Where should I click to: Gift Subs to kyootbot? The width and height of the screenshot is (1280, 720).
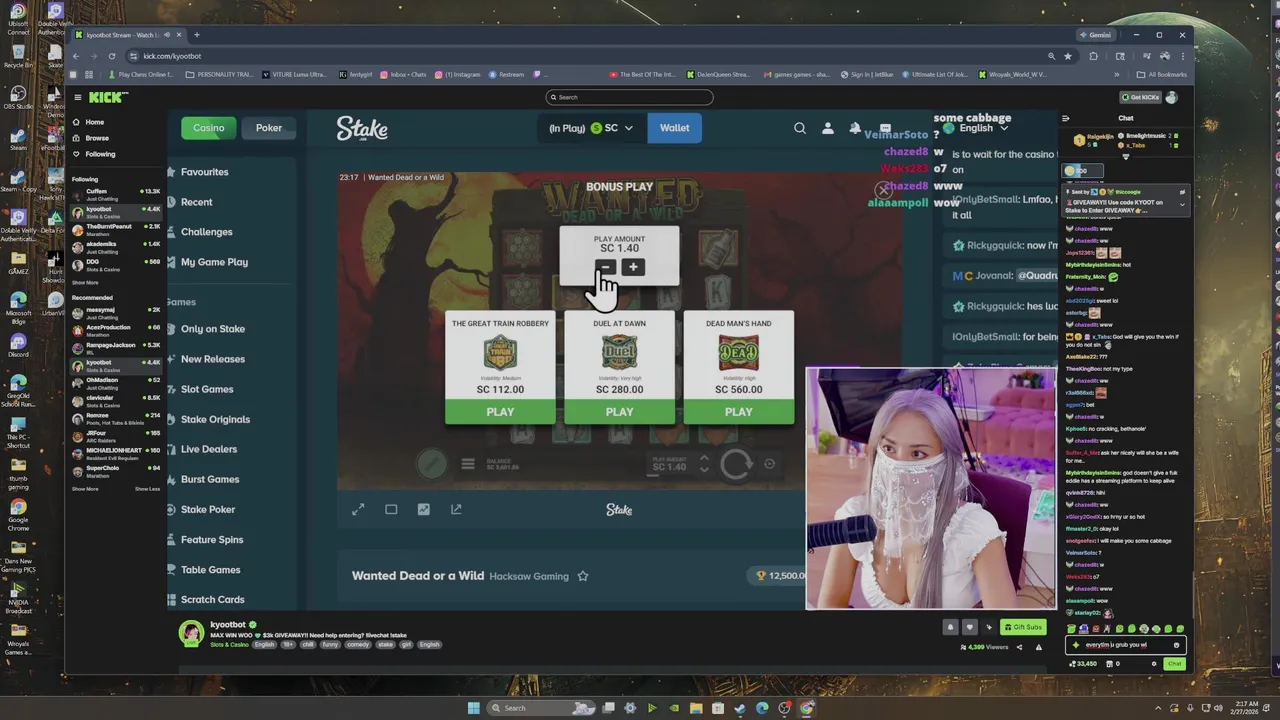coord(1023,627)
